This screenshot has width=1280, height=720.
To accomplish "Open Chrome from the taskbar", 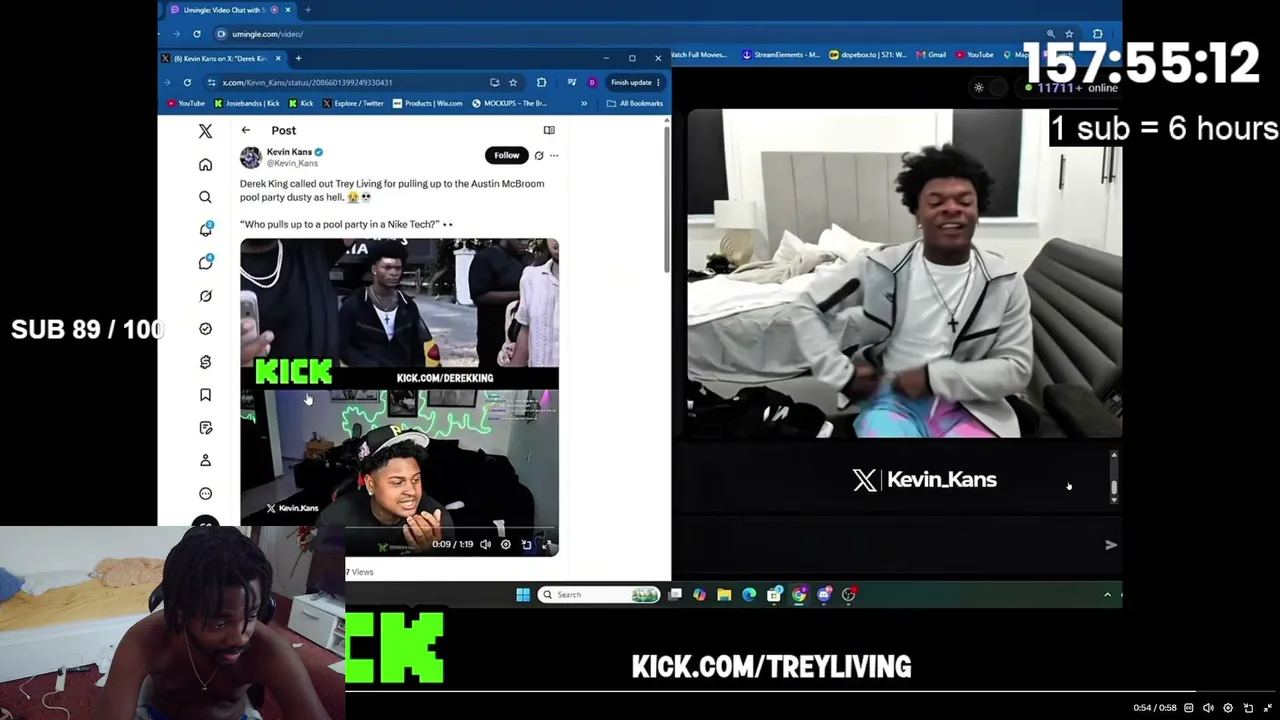I will click(799, 595).
